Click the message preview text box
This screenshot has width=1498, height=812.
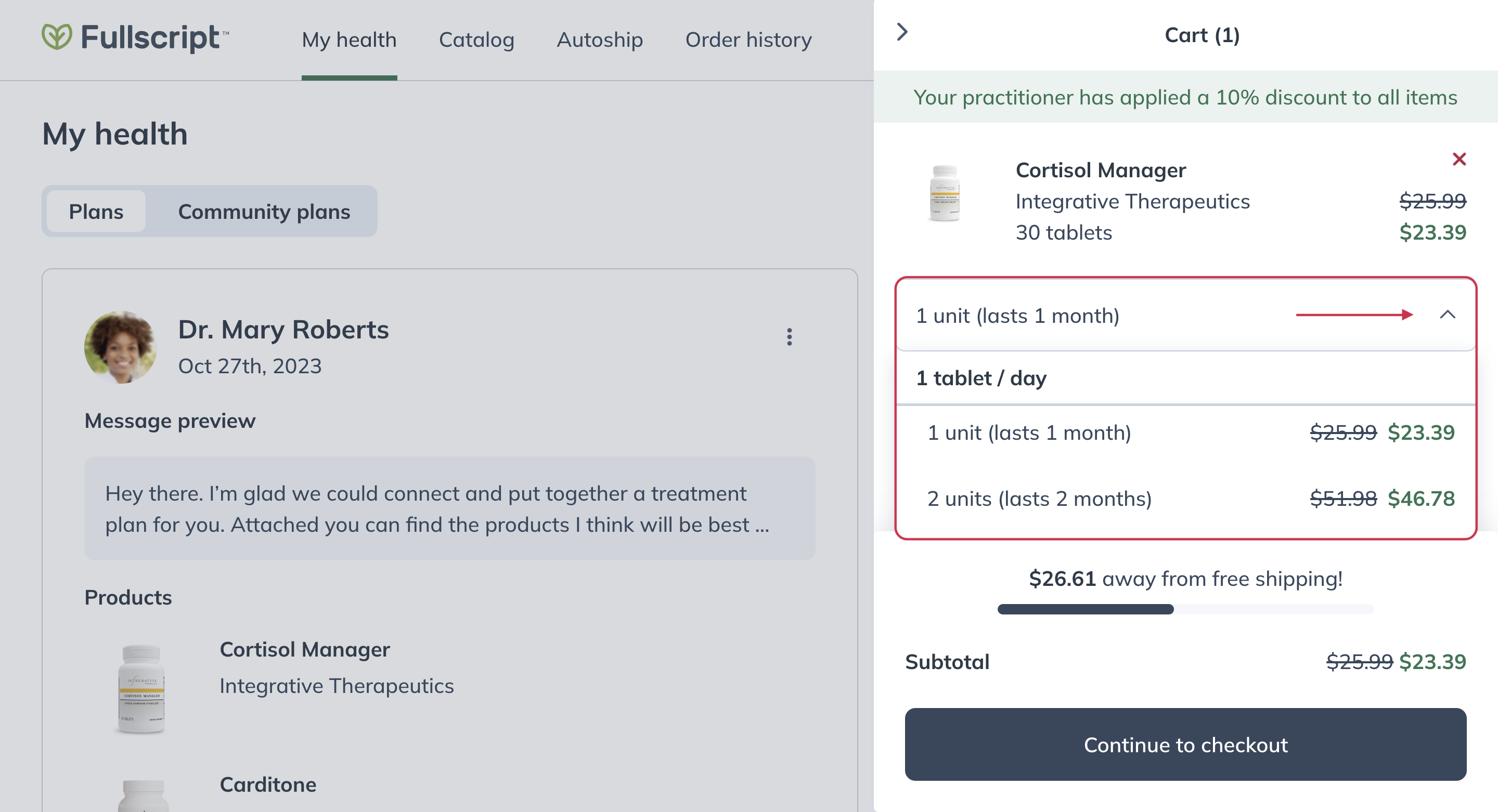(x=449, y=508)
